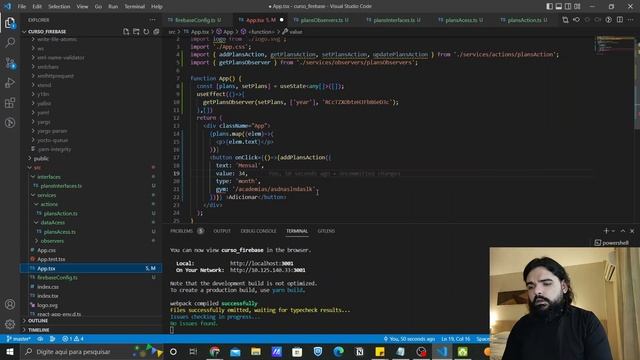Open the Source Control view

(x=10, y=62)
